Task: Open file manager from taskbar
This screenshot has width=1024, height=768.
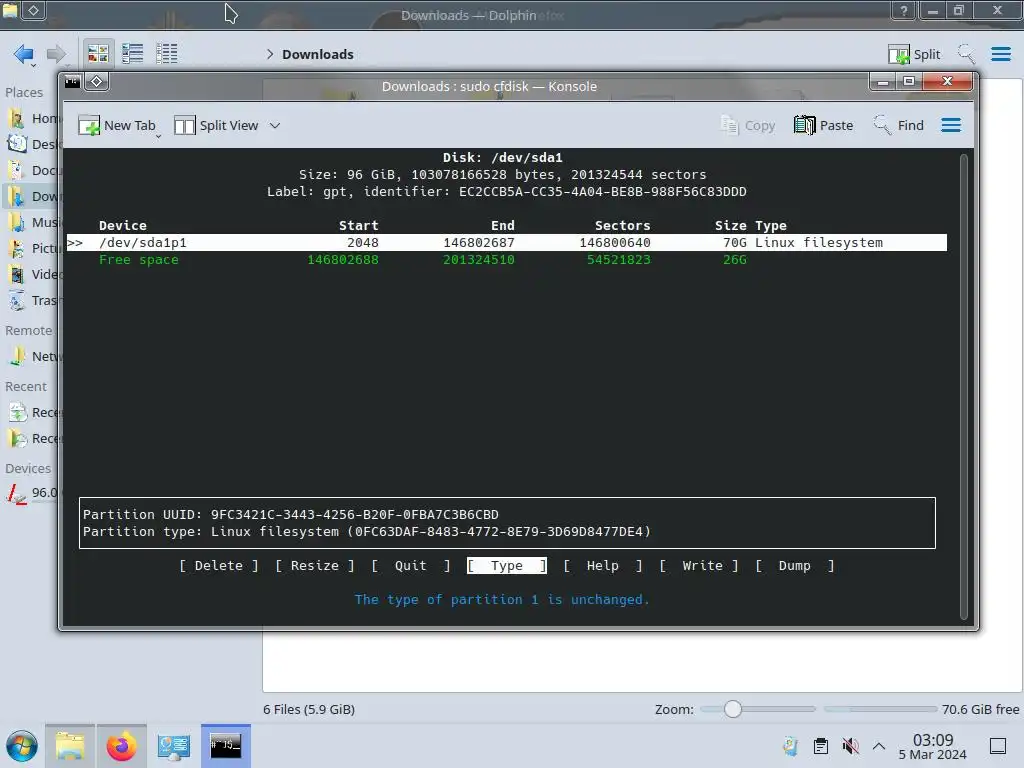Action: coord(70,746)
